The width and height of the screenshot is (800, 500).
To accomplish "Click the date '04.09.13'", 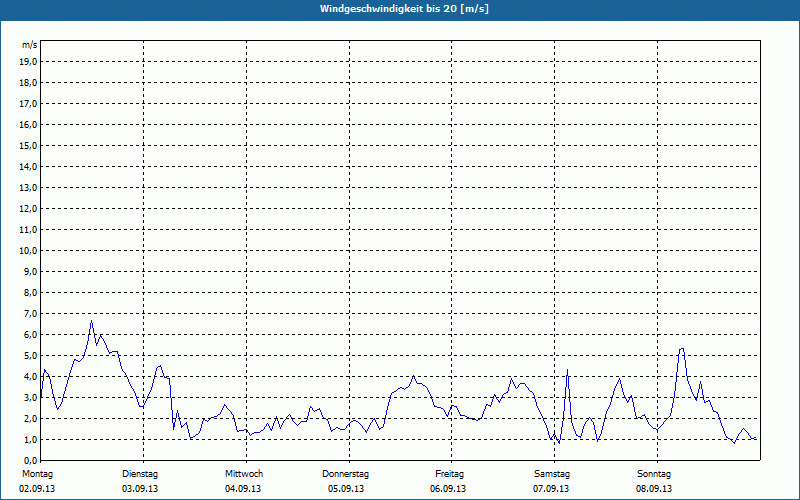I will point(243,489).
